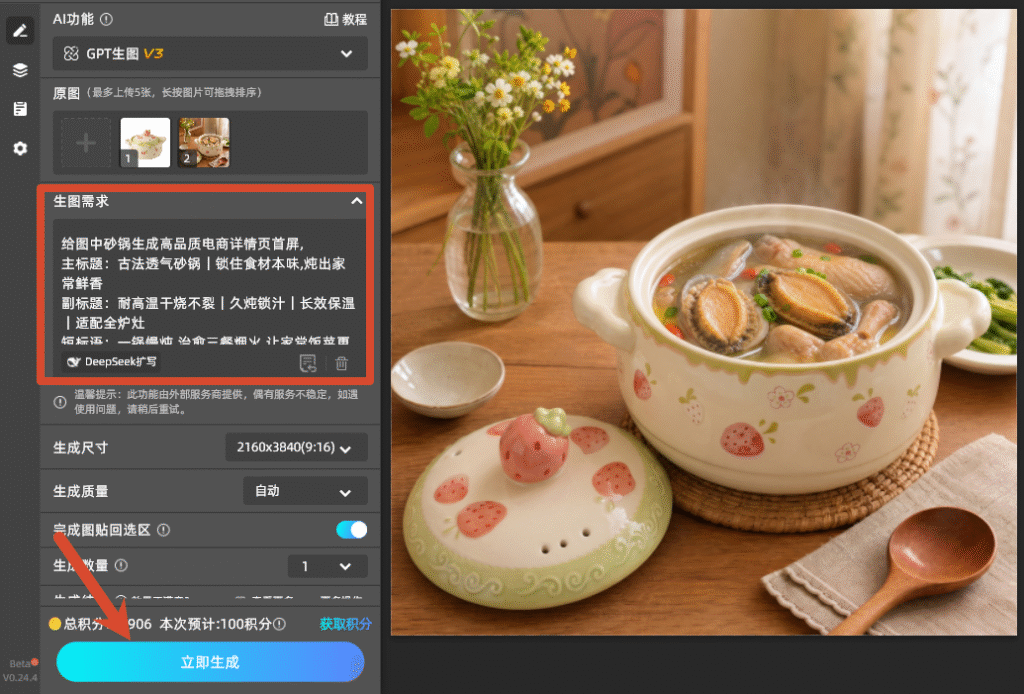Click the 生成质量 label

pos(80,491)
